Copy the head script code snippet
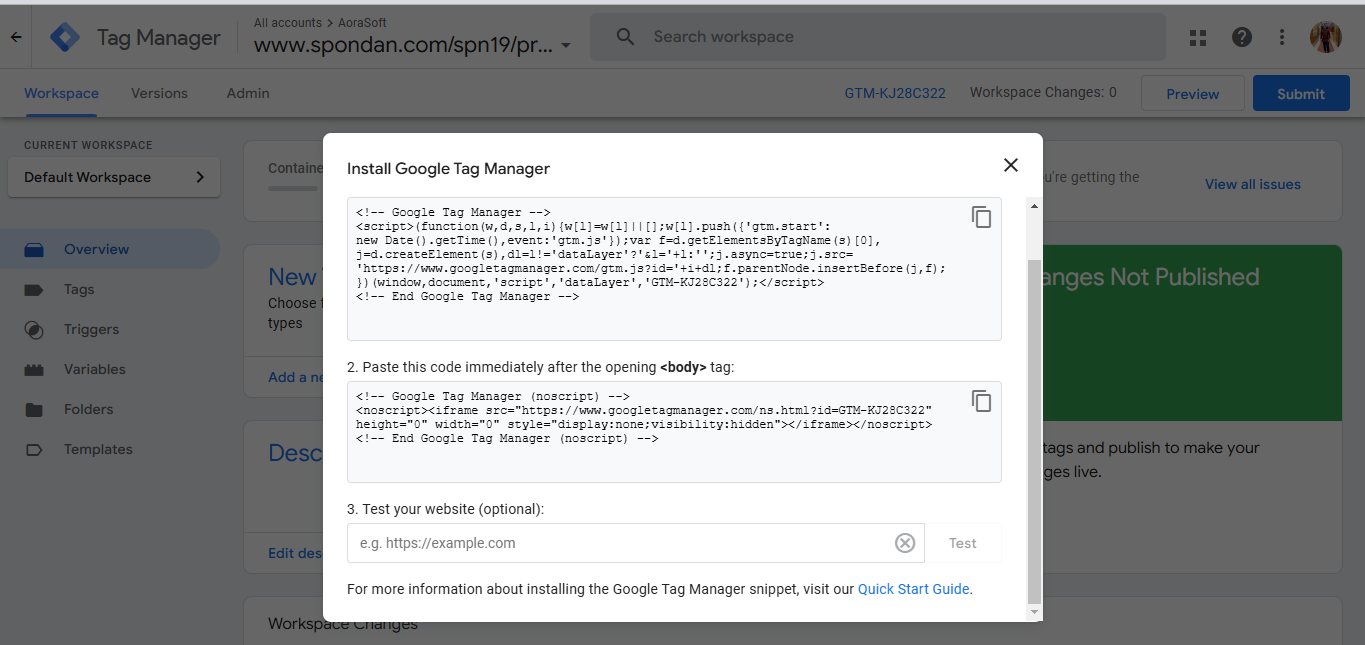 click(x=981, y=217)
